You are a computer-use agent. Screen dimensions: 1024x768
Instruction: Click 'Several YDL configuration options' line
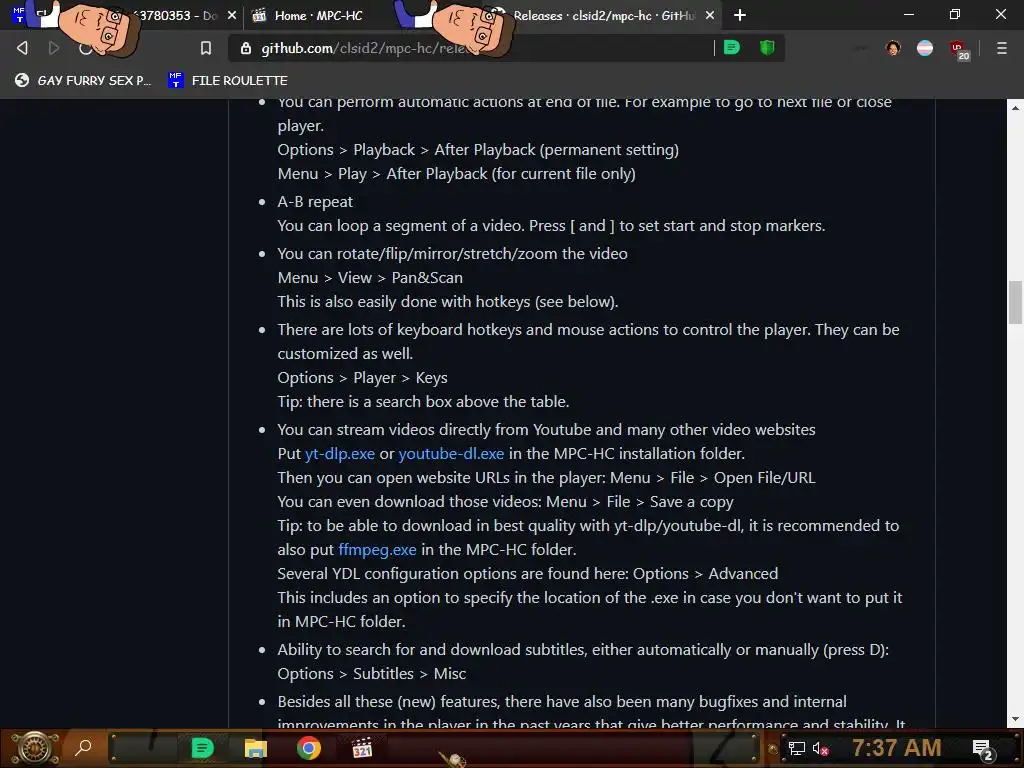click(528, 573)
